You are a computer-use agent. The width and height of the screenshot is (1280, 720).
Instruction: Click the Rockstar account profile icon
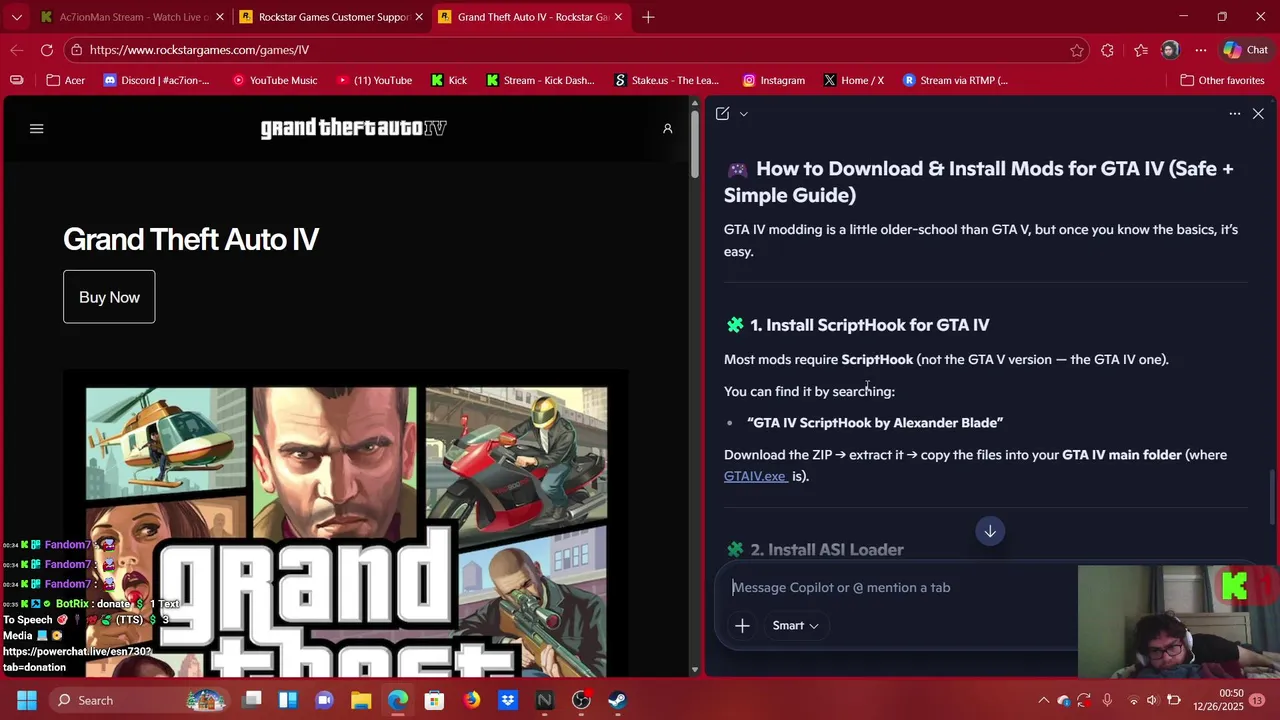coord(667,128)
